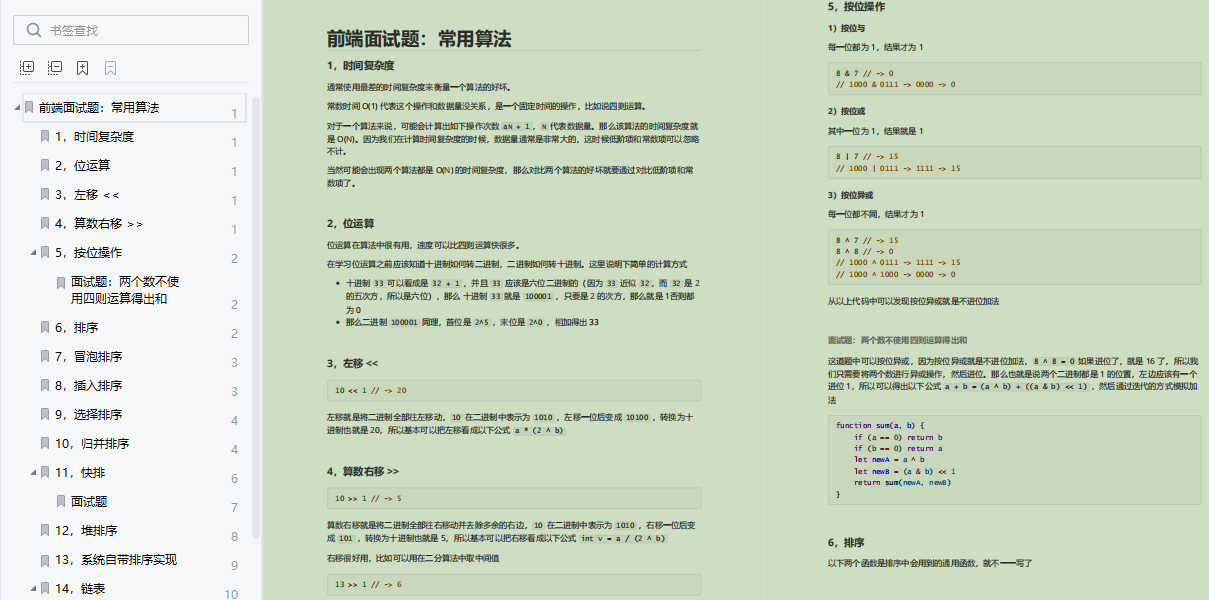Viewport: 1209px width, 600px height.
Task: Click bookmark icon beside 前端面试题：常用算法
Action: 29,108
